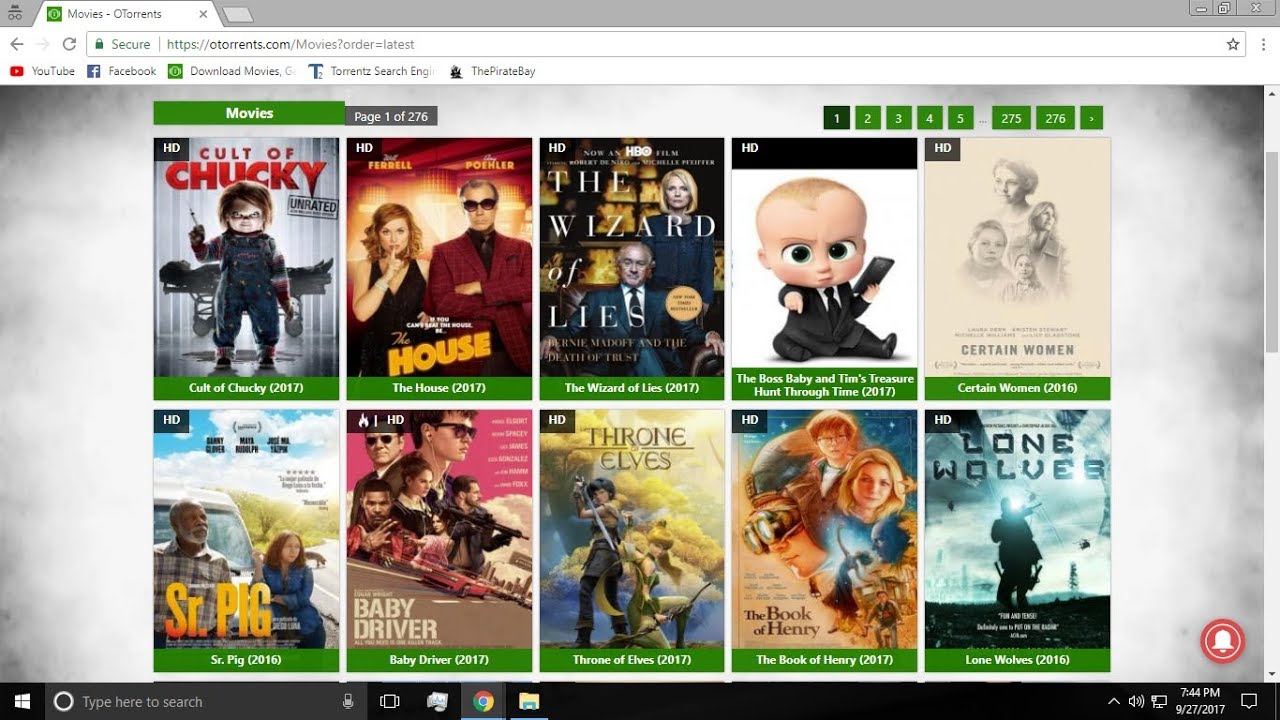Click the Cortana microphone icon
This screenshot has width=1280, height=720.
coord(348,701)
